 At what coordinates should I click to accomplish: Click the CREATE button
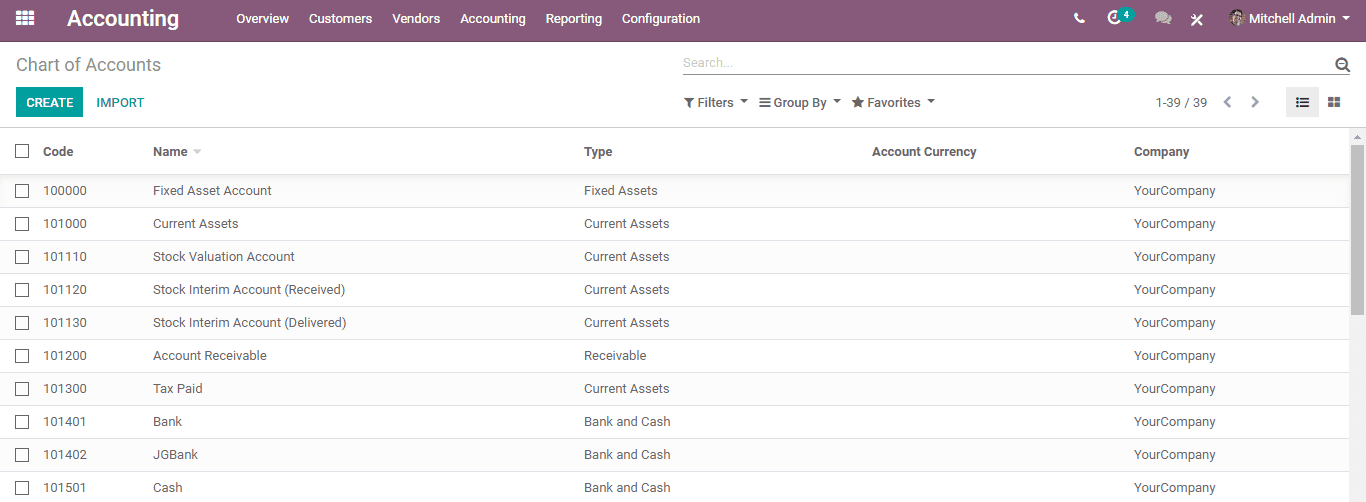coord(50,102)
